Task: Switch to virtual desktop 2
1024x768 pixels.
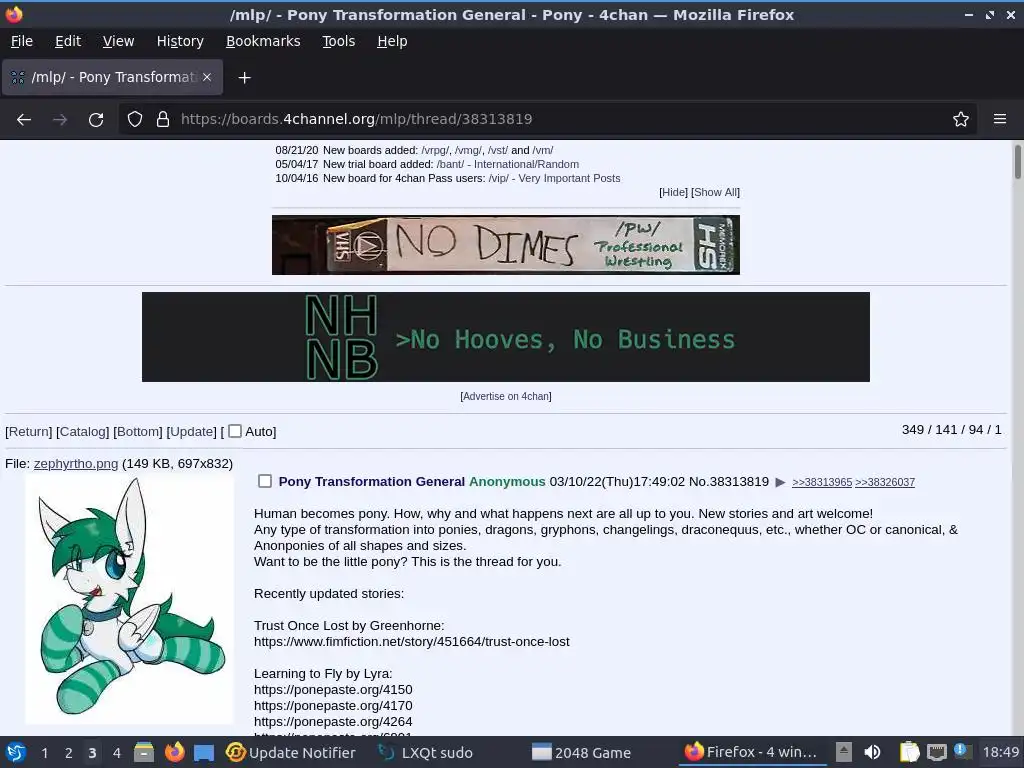Action: click(69, 753)
